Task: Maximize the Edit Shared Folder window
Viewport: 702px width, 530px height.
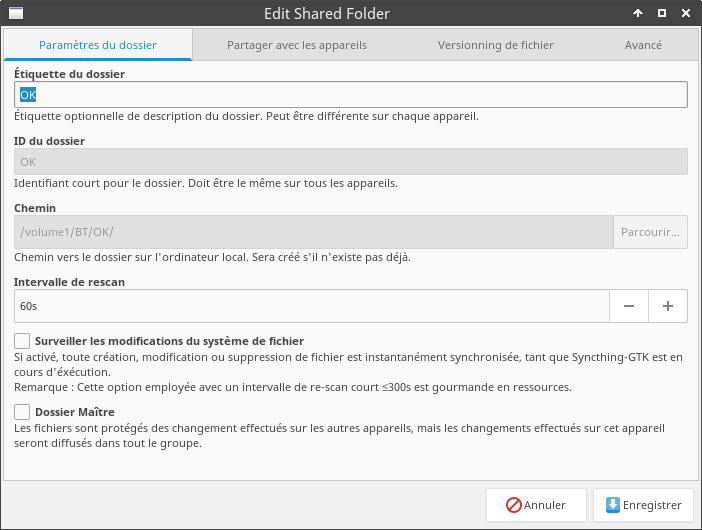Action: tap(662, 13)
